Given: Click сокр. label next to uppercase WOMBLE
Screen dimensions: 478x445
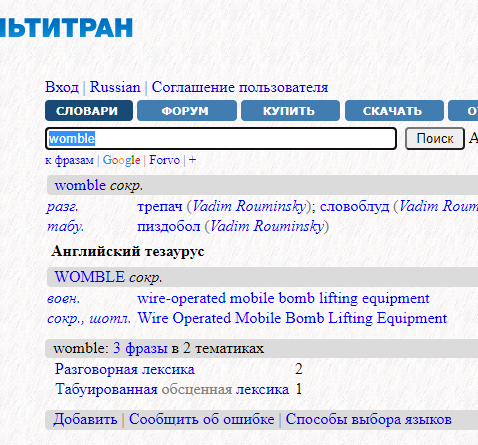Looking at the screenshot, I should (146, 278).
